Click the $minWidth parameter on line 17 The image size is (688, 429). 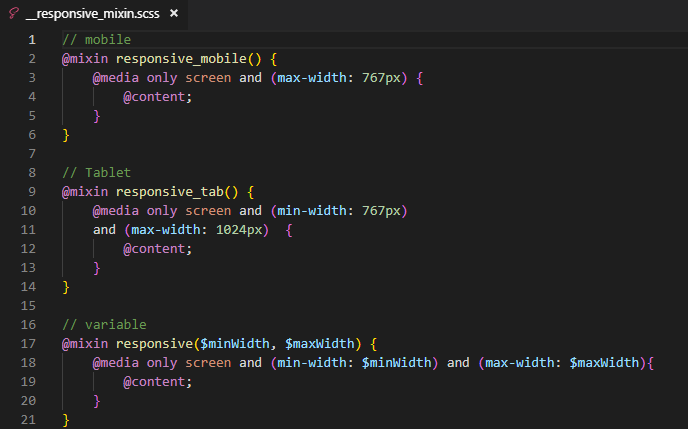click(237, 344)
